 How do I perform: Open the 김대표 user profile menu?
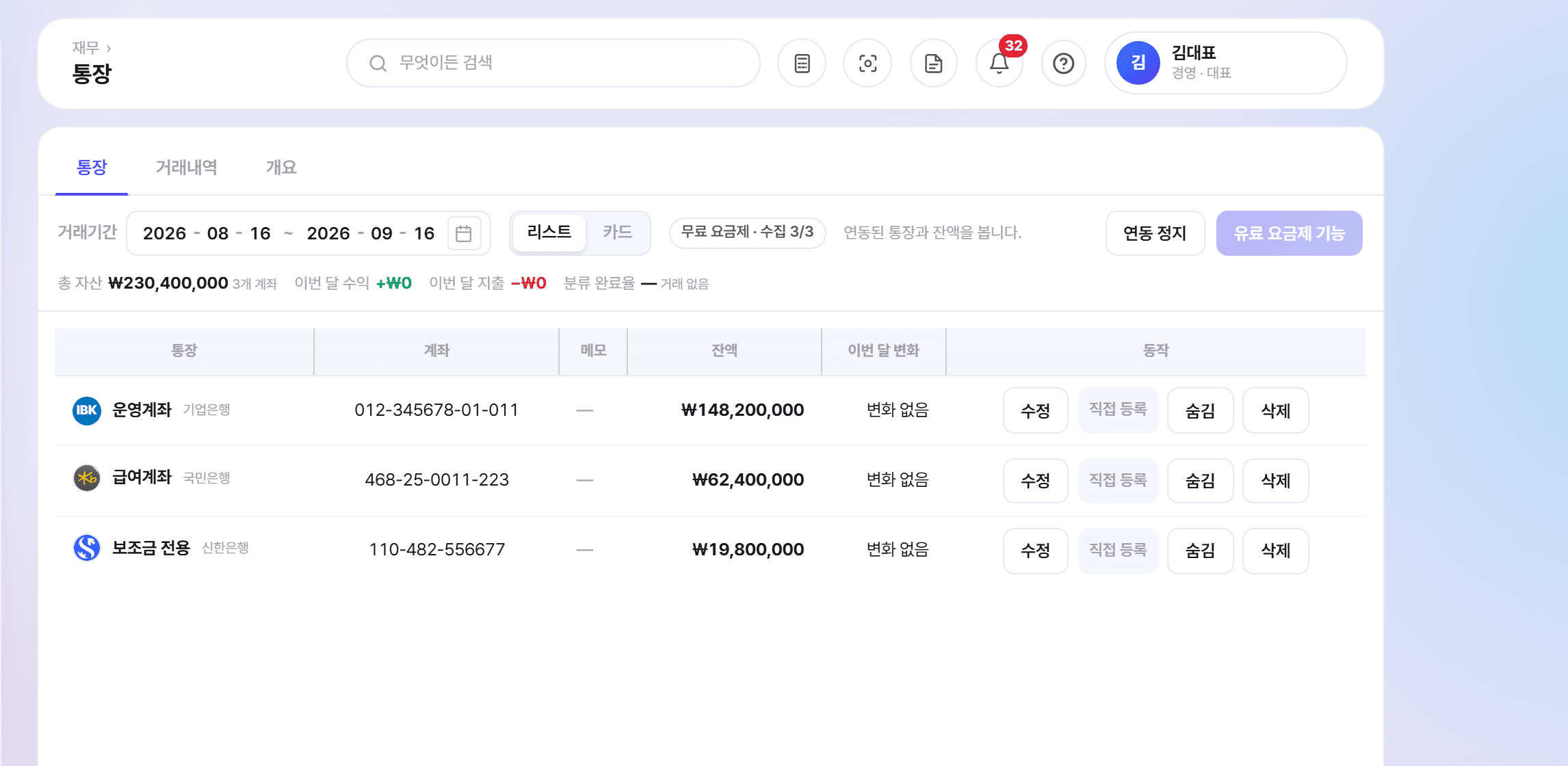[1226, 63]
